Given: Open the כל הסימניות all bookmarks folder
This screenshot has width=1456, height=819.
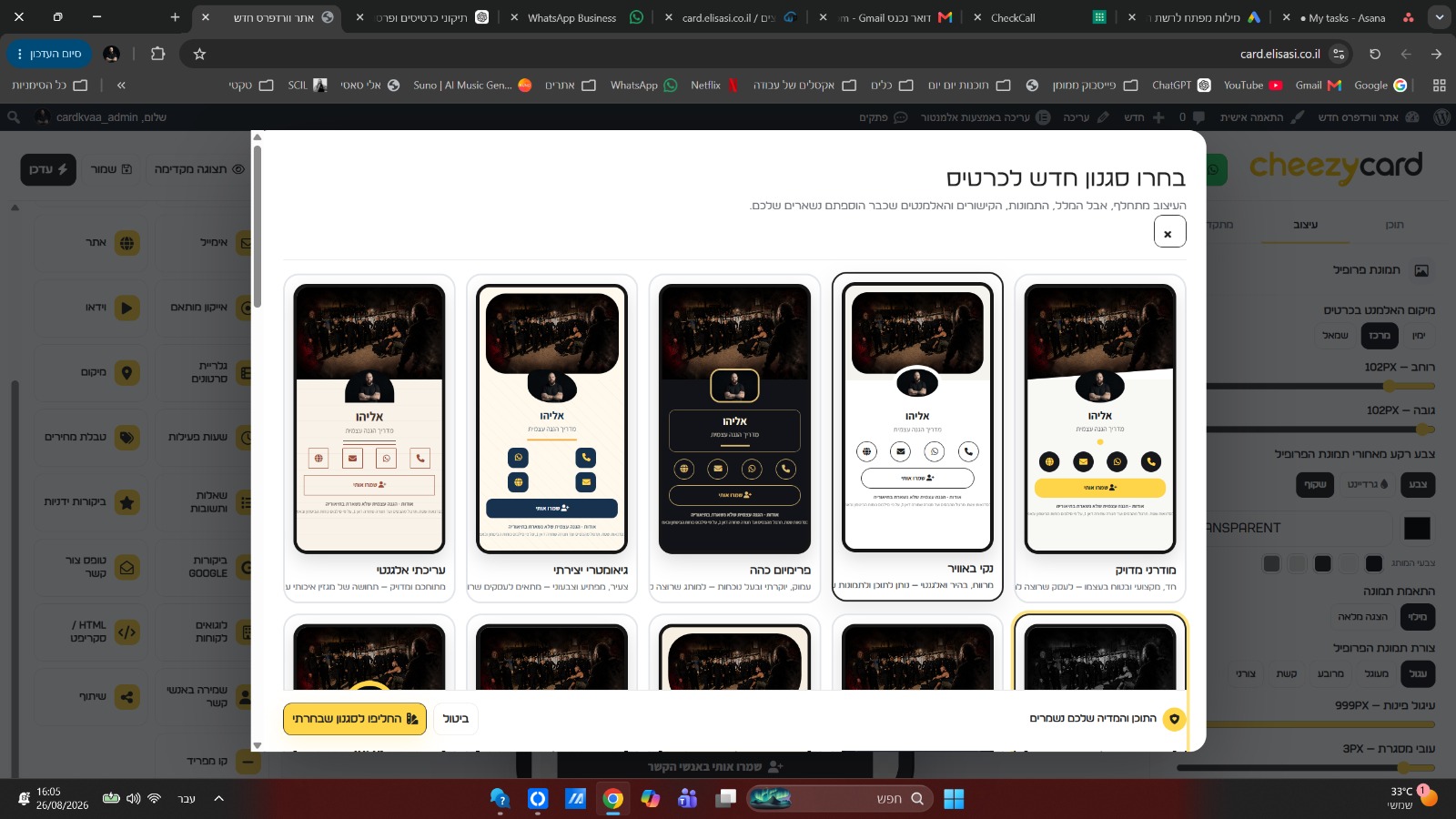Looking at the screenshot, I should [50, 86].
